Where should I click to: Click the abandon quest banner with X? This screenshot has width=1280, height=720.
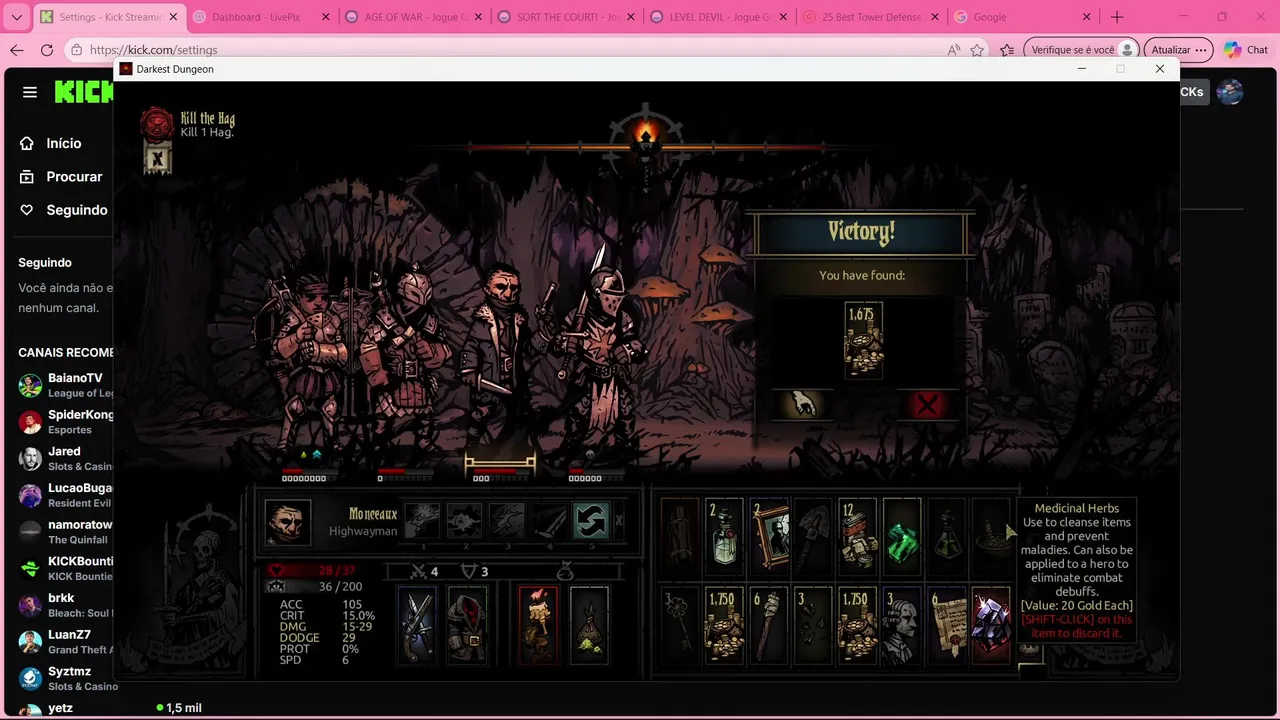[x=157, y=158]
